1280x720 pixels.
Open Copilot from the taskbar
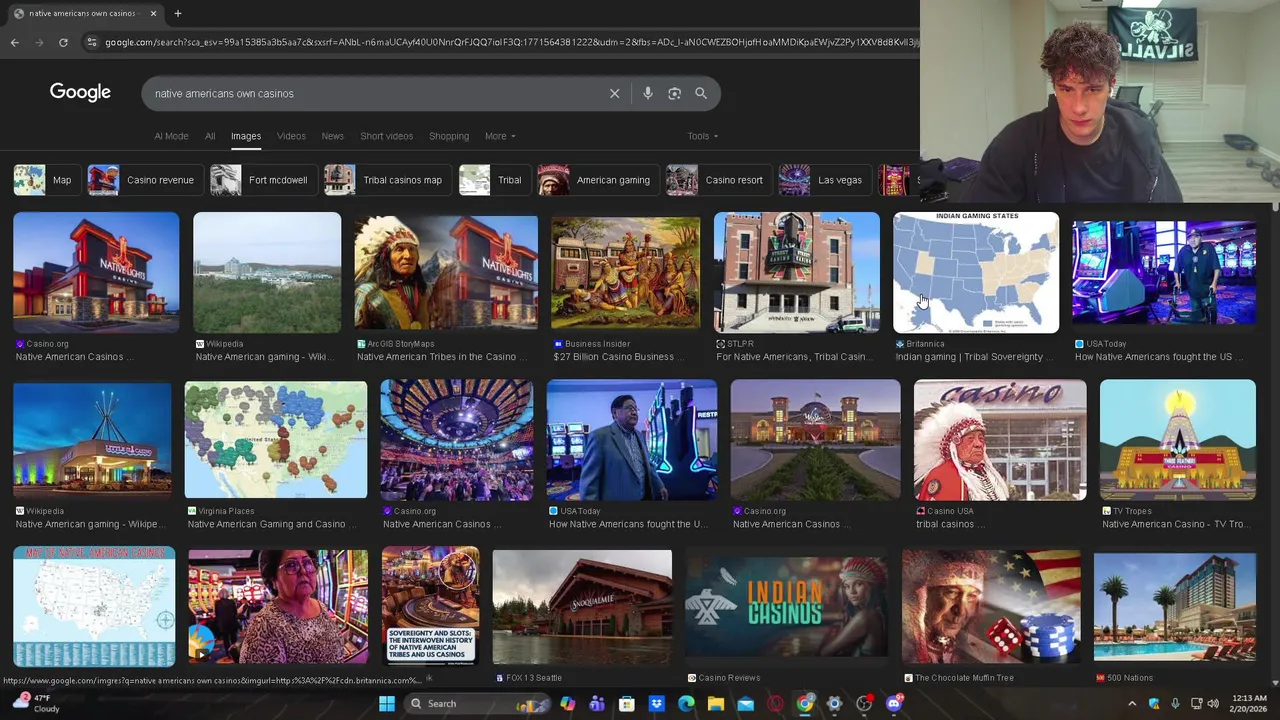click(567, 703)
